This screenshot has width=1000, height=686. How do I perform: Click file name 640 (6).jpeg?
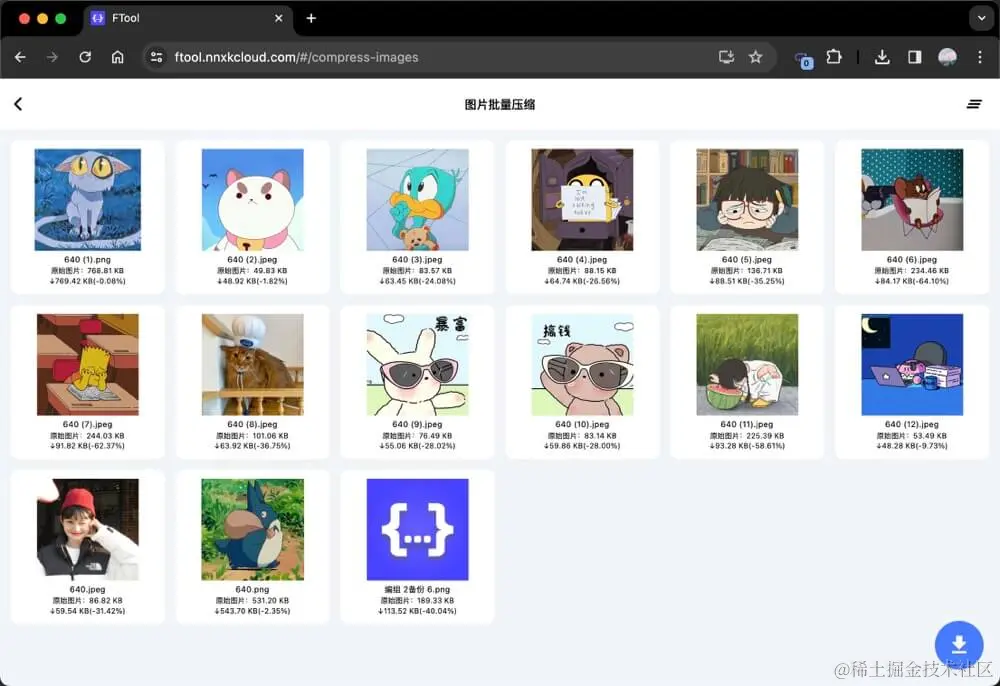click(x=912, y=259)
